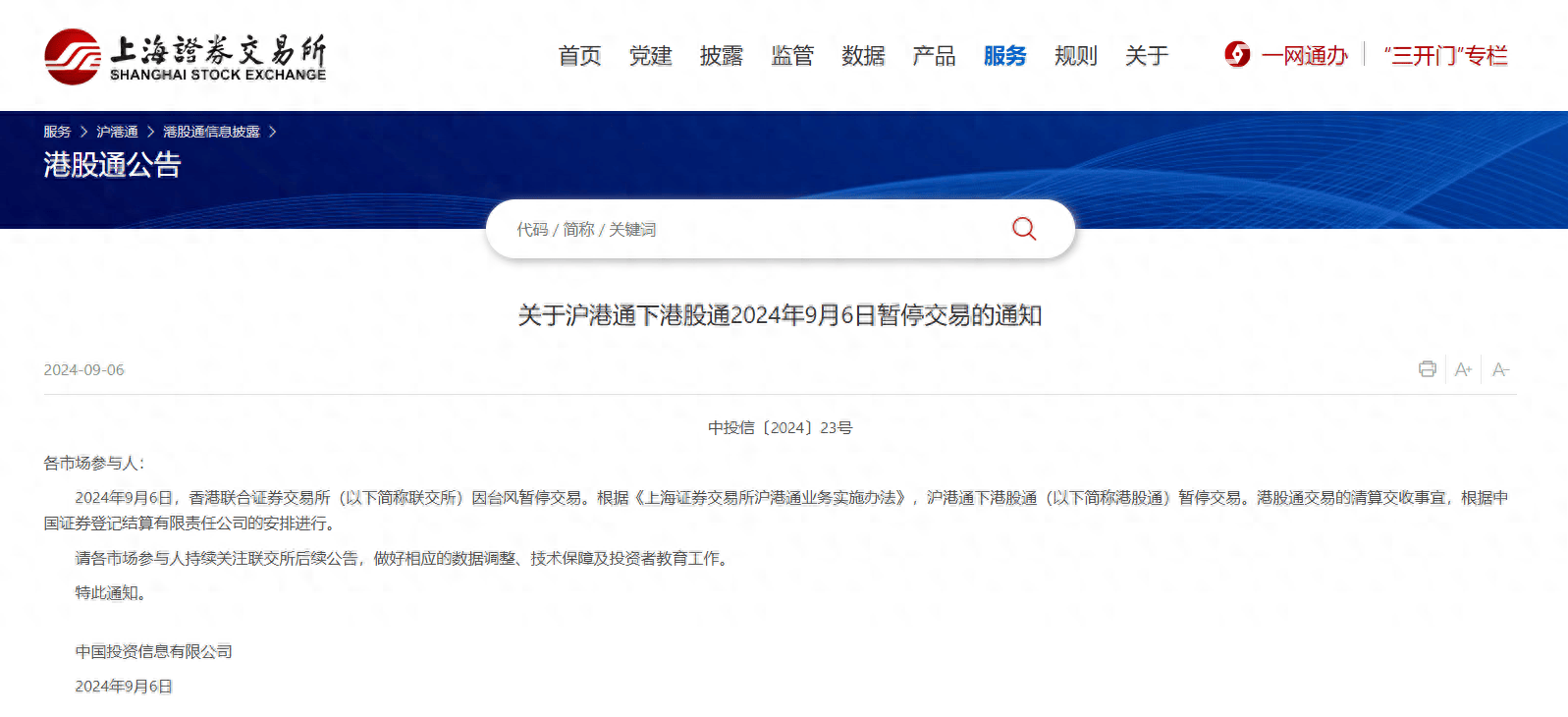
Task: Open the 披露 menu item
Action: [721, 56]
